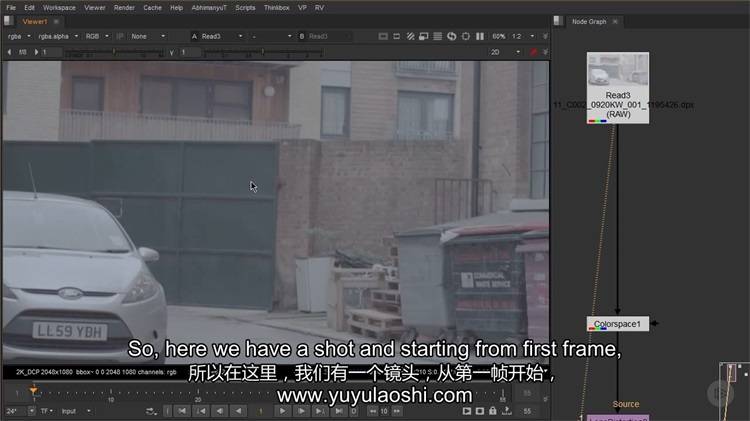This screenshot has height=421, width=750.
Task: Pause the viewer with the pause icon
Action: (480, 36)
